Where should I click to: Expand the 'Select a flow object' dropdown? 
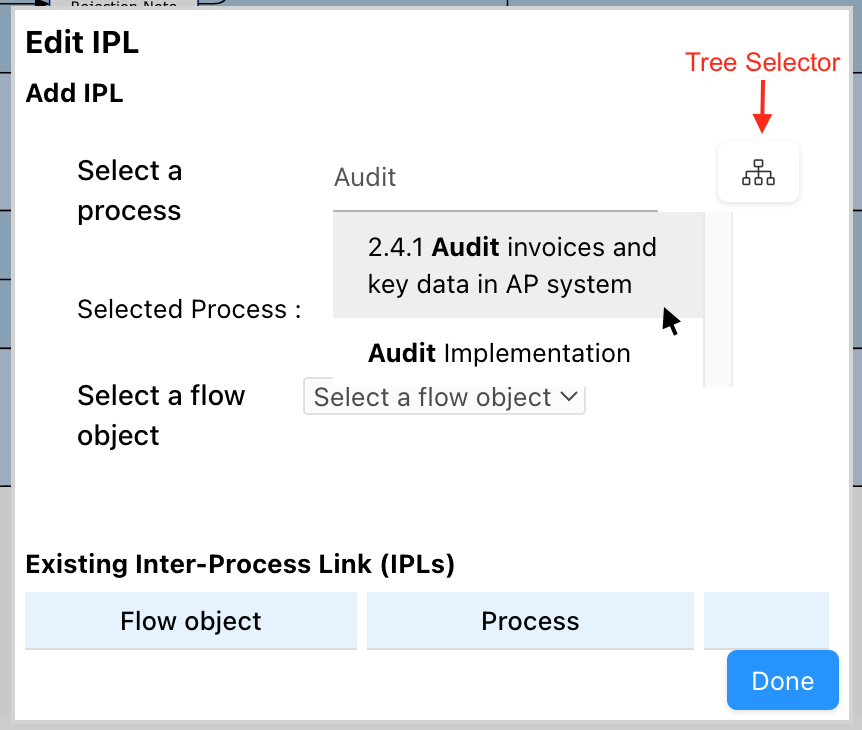click(x=444, y=397)
